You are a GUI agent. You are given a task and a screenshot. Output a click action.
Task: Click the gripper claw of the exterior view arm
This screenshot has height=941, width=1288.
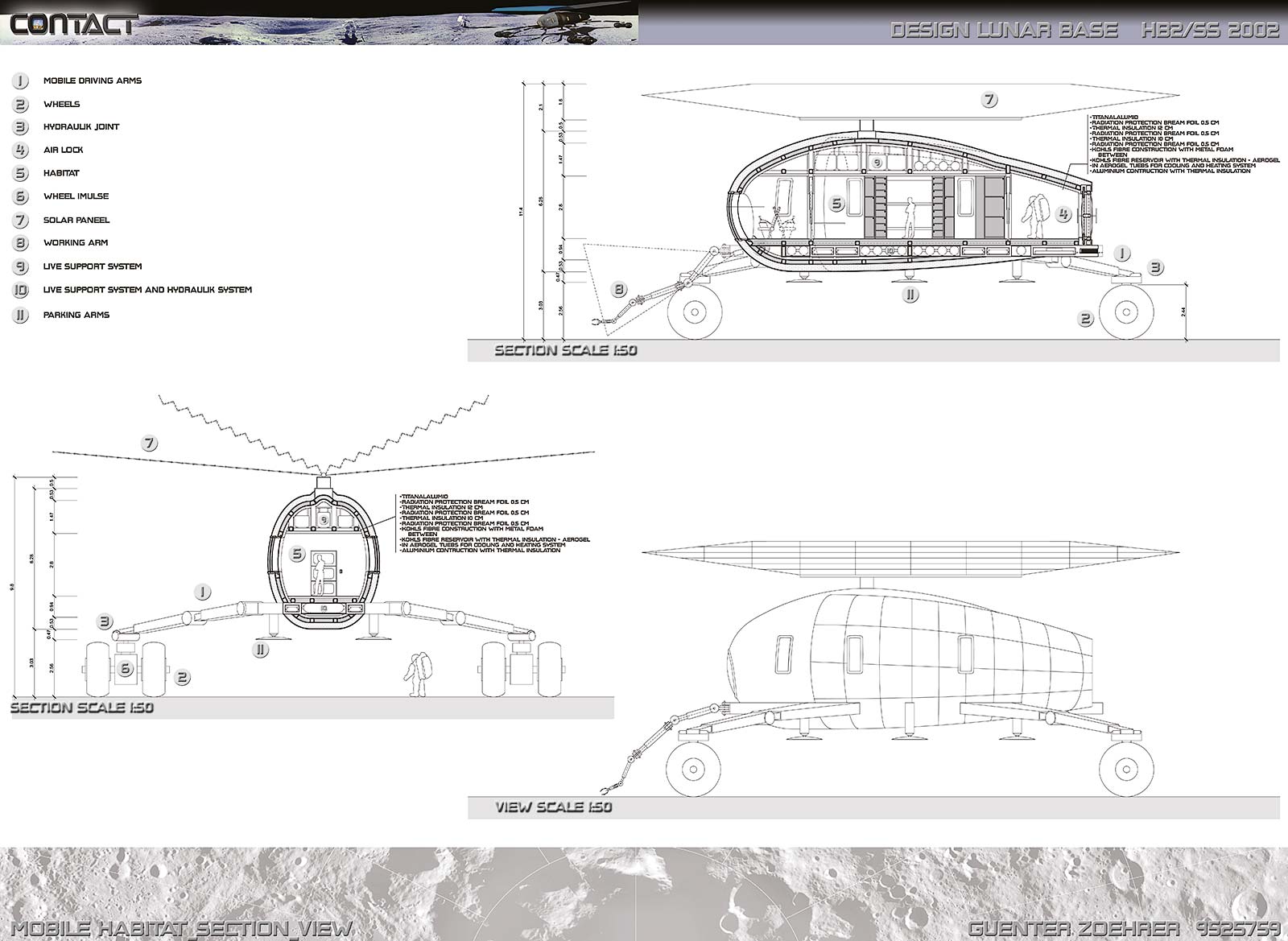[605, 790]
